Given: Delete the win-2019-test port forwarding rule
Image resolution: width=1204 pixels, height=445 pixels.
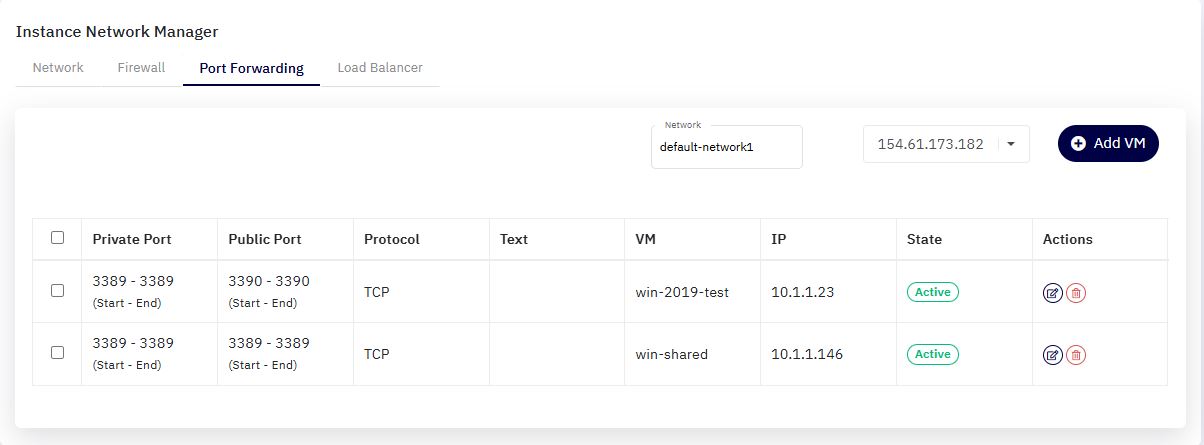Looking at the screenshot, I should point(1076,293).
